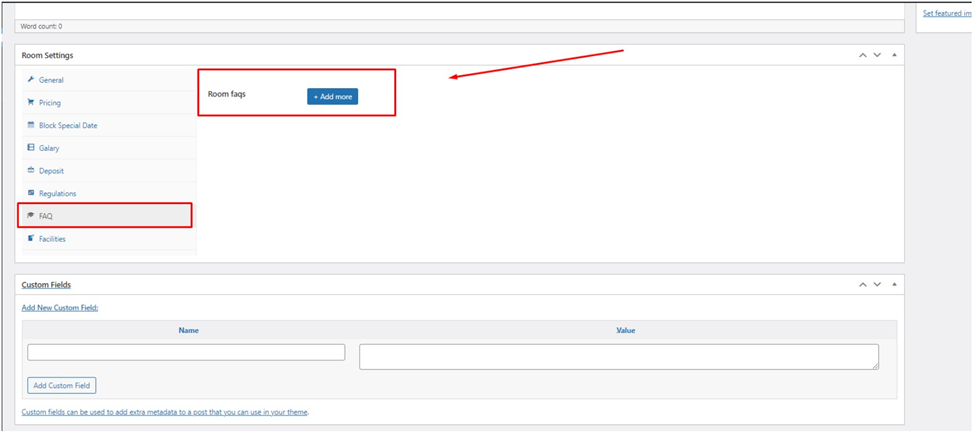
Task: Click the Galary tab icon
Action: pos(31,148)
